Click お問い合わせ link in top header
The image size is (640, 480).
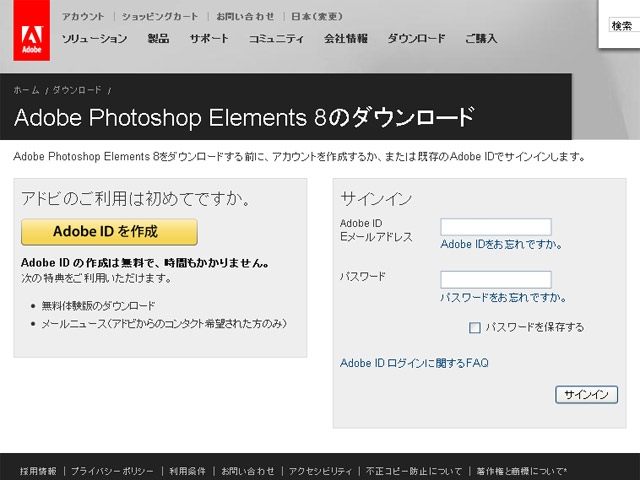coord(245,17)
